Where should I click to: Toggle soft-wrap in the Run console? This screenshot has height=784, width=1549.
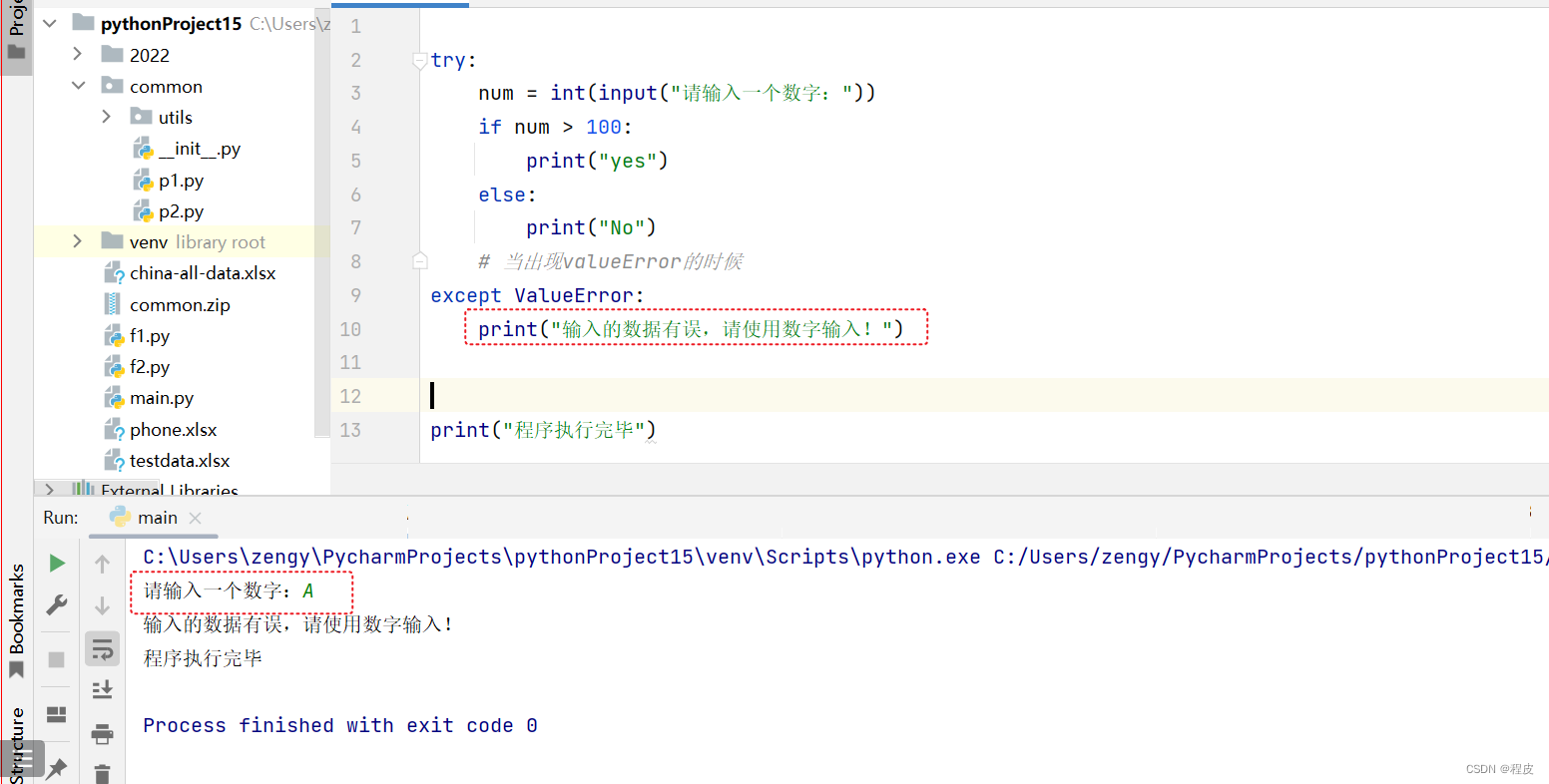point(102,649)
